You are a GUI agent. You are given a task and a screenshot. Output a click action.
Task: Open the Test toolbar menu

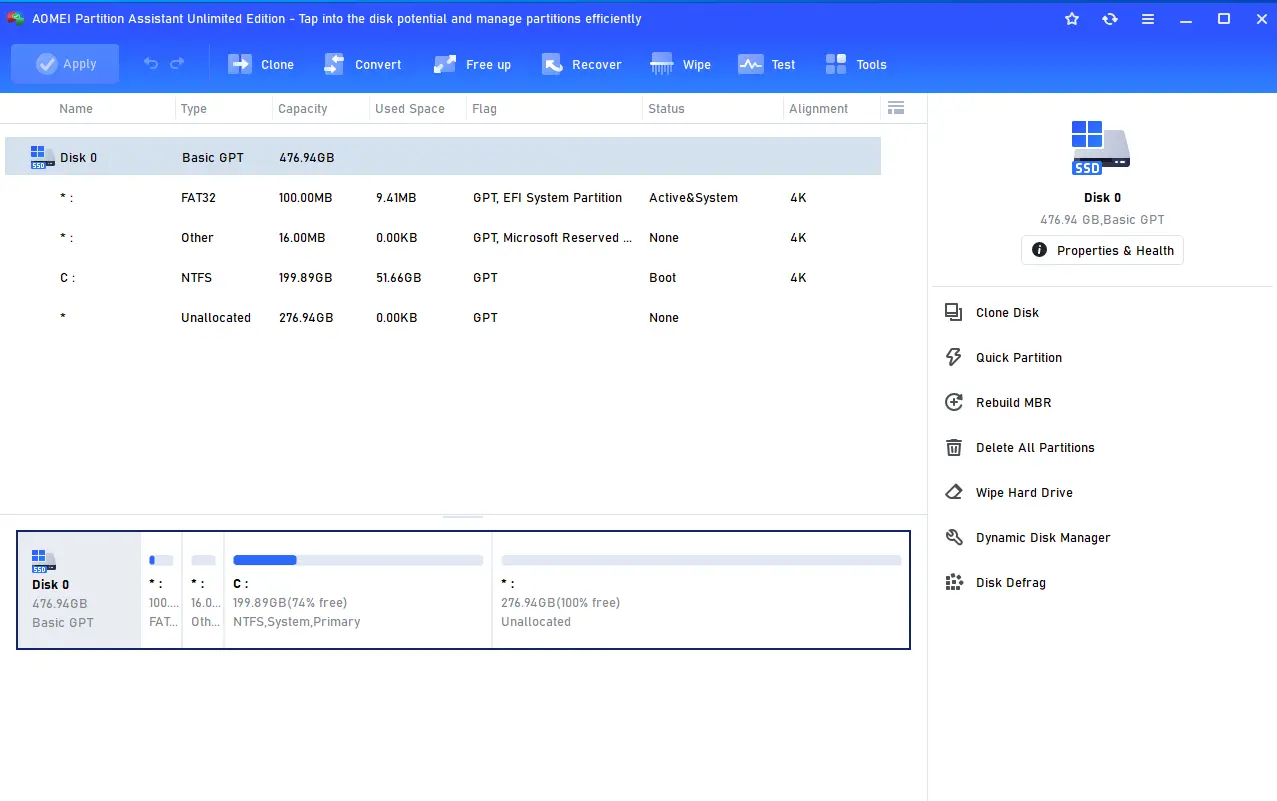coord(766,64)
